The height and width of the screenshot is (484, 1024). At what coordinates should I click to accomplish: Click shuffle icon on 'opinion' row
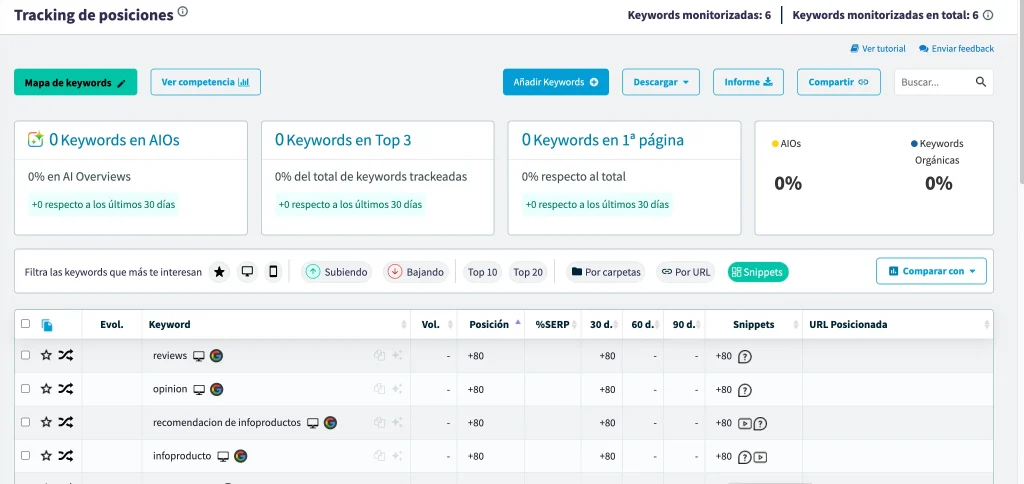65,389
